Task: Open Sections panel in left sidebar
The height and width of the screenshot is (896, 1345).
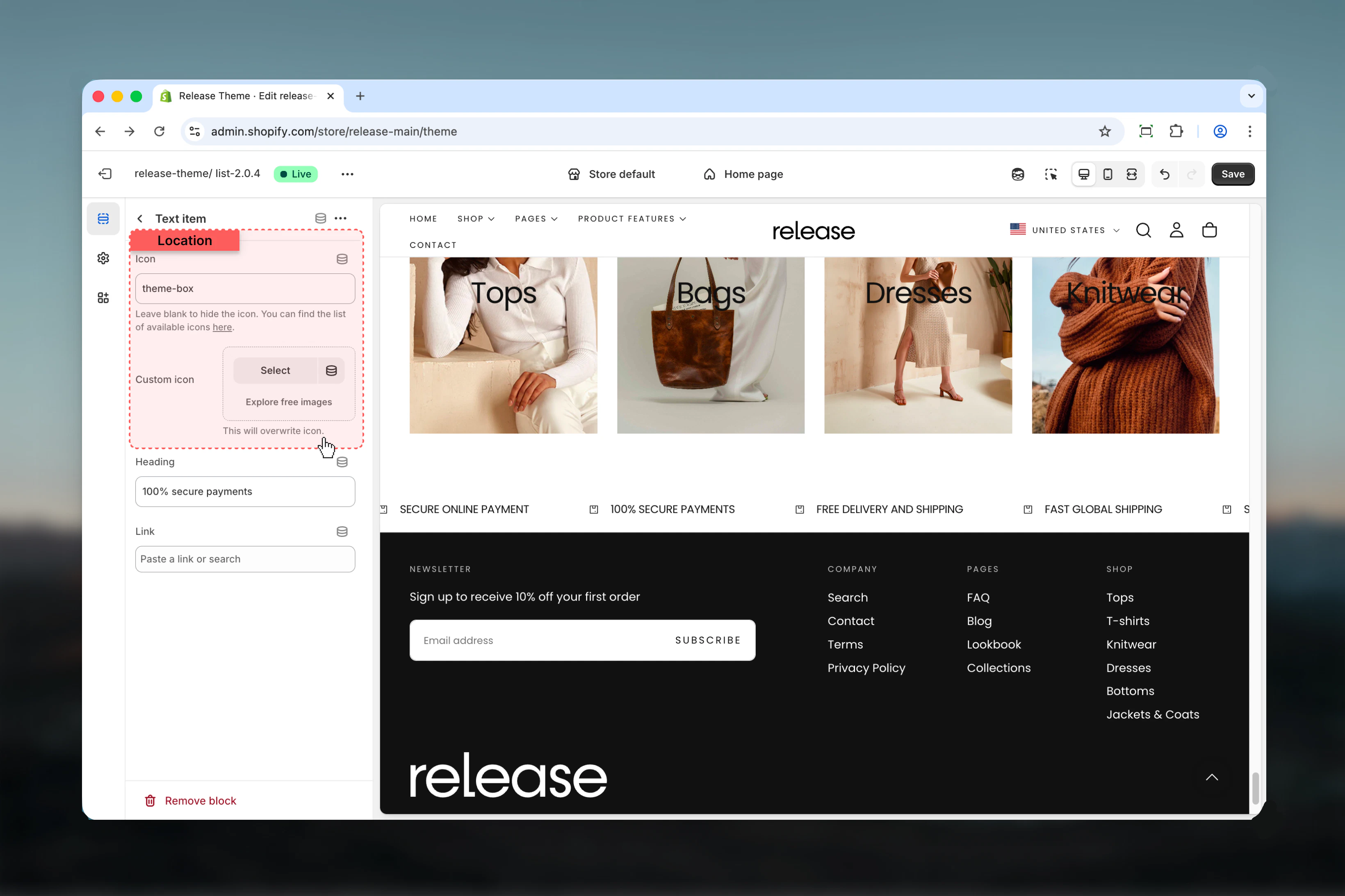Action: (x=103, y=218)
